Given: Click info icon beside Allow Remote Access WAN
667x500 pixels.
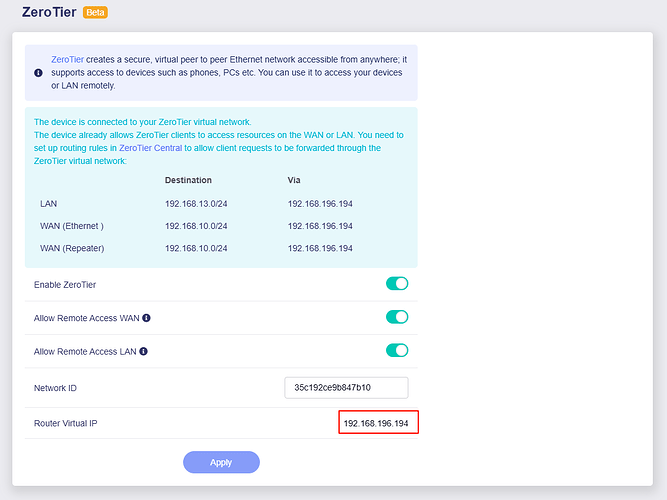Looking at the screenshot, I should coord(146,318).
